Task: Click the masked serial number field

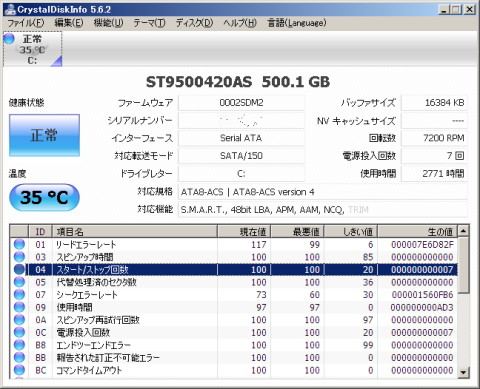Action: tap(241, 120)
